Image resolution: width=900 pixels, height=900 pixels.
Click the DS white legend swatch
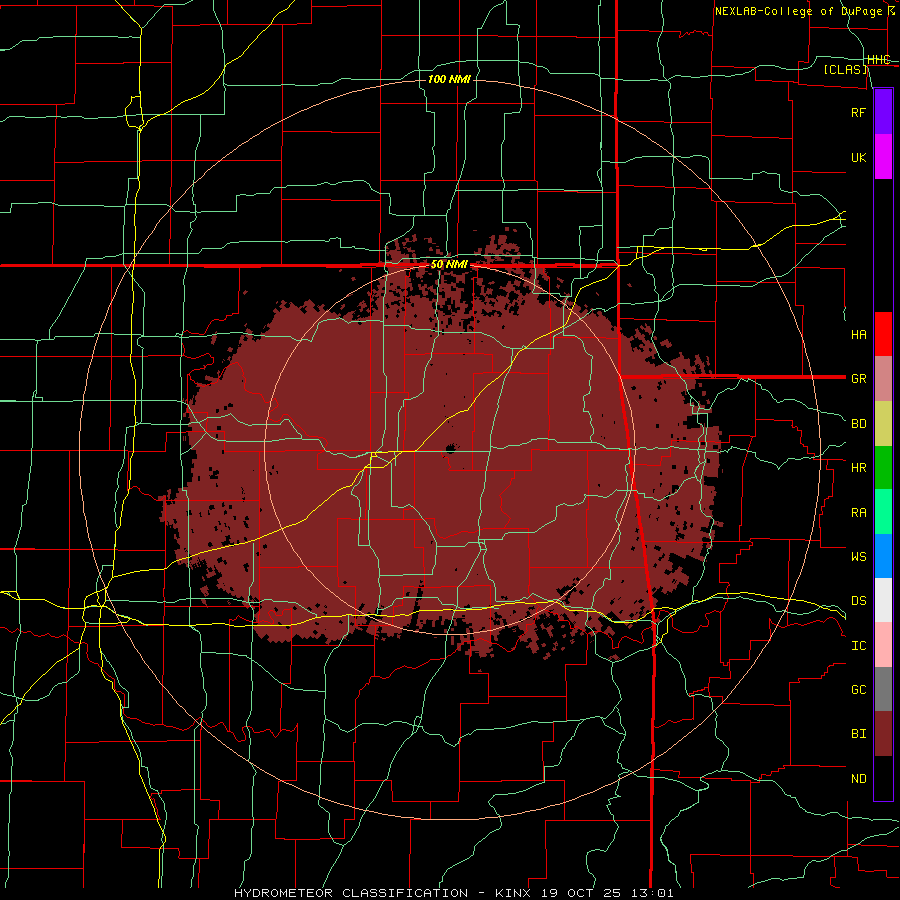(x=883, y=600)
